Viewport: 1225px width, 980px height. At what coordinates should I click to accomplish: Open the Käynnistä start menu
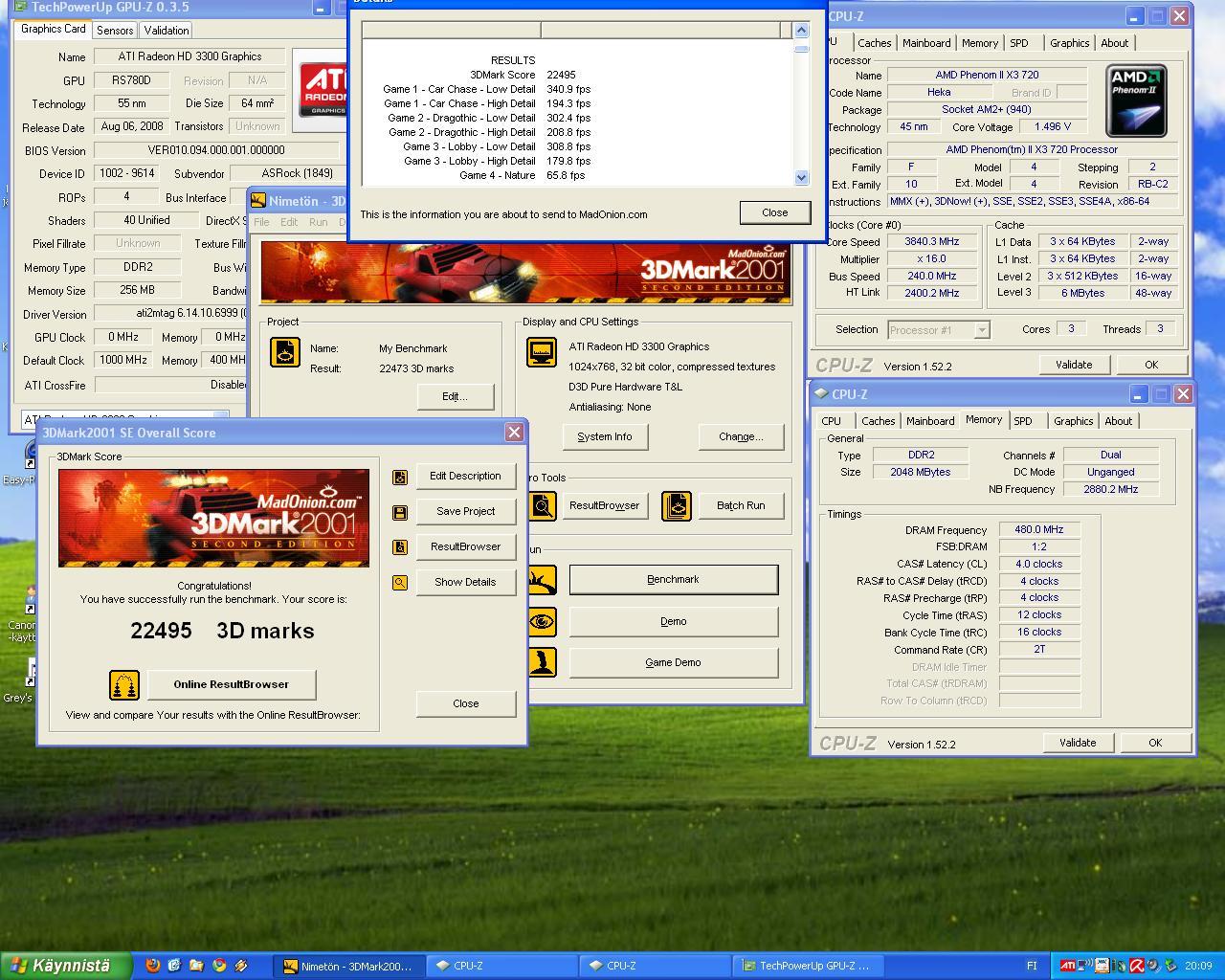65,966
